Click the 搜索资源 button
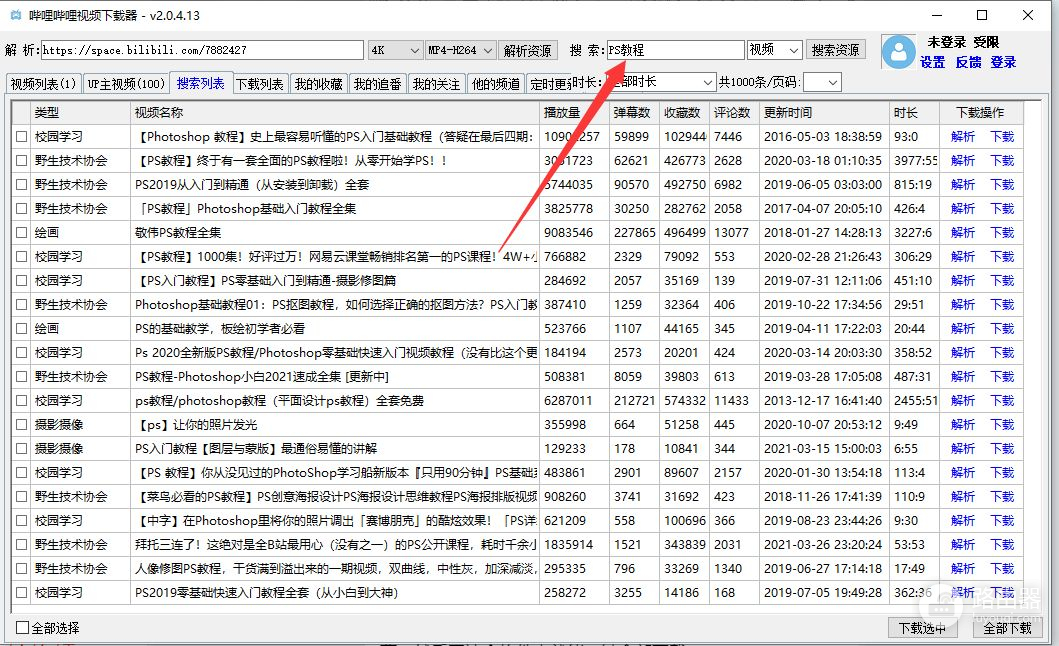The width and height of the screenshot is (1059, 646). [x=836, y=50]
